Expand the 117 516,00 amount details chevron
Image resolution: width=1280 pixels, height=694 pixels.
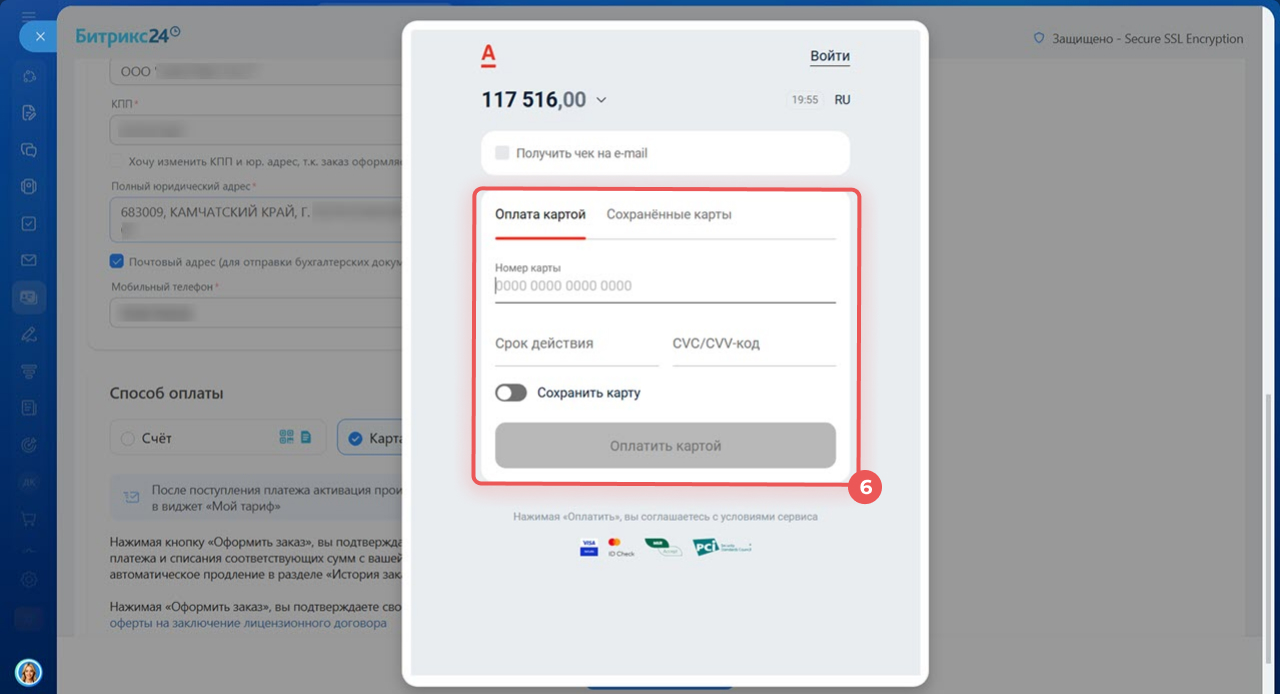click(601, 100)
